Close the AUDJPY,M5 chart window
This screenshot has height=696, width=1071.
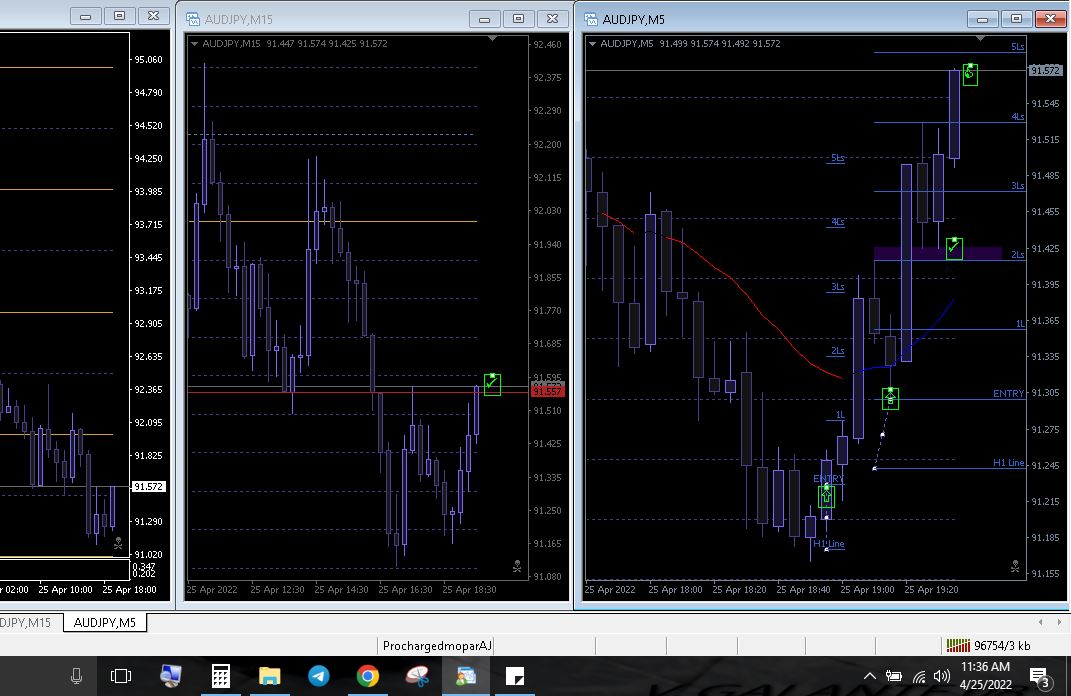1051,18
